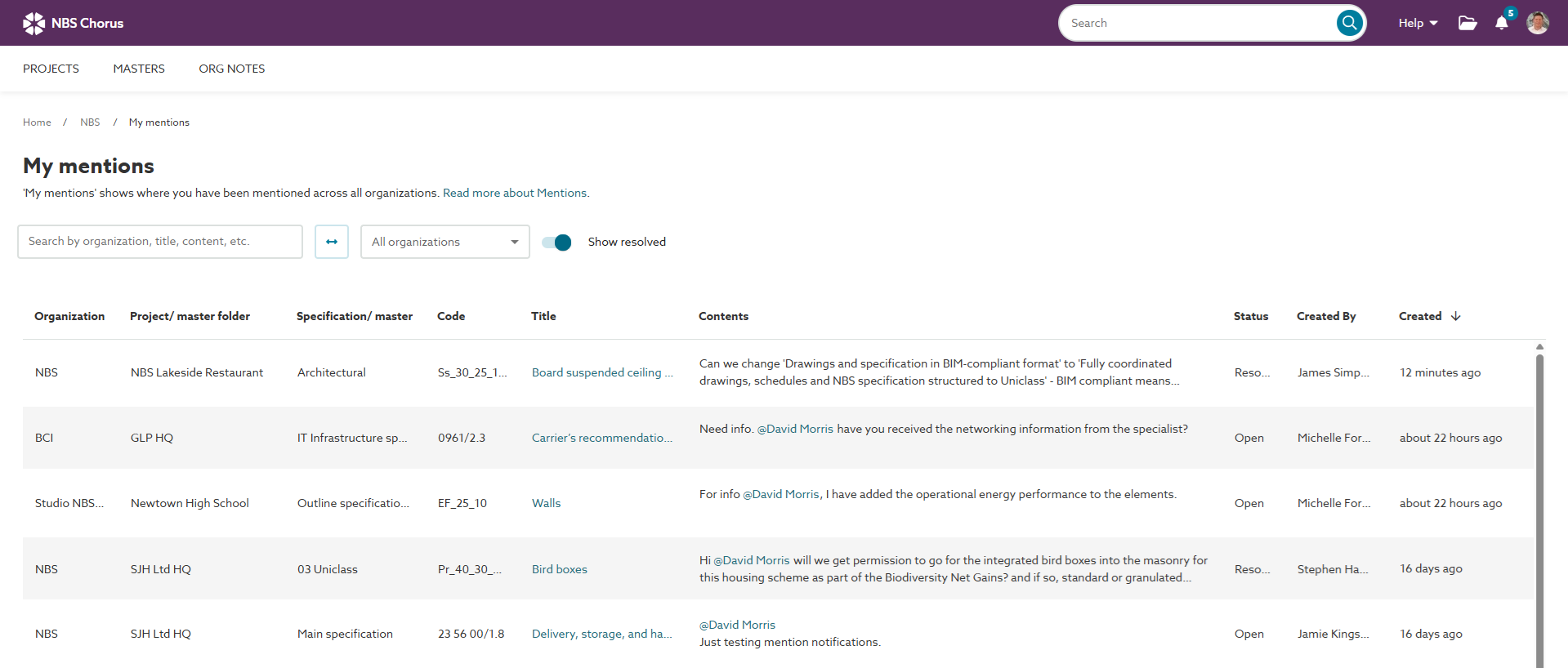The width and height of the screenshot is (1568, 668).
Task: Open the Delivery, storage, and handling link
Action: (602, 634)
